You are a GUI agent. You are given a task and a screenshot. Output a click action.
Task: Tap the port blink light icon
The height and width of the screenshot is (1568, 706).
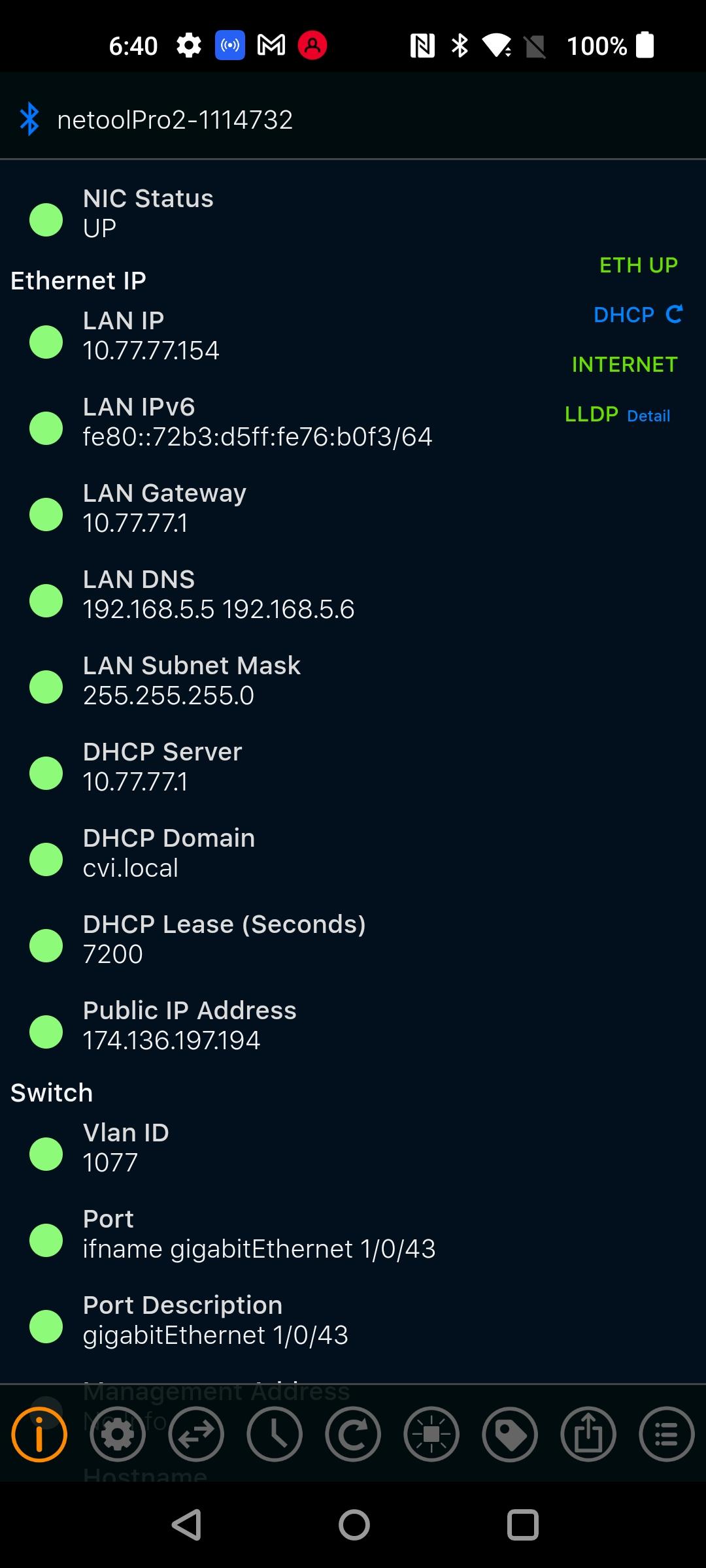click(431, 1435)
